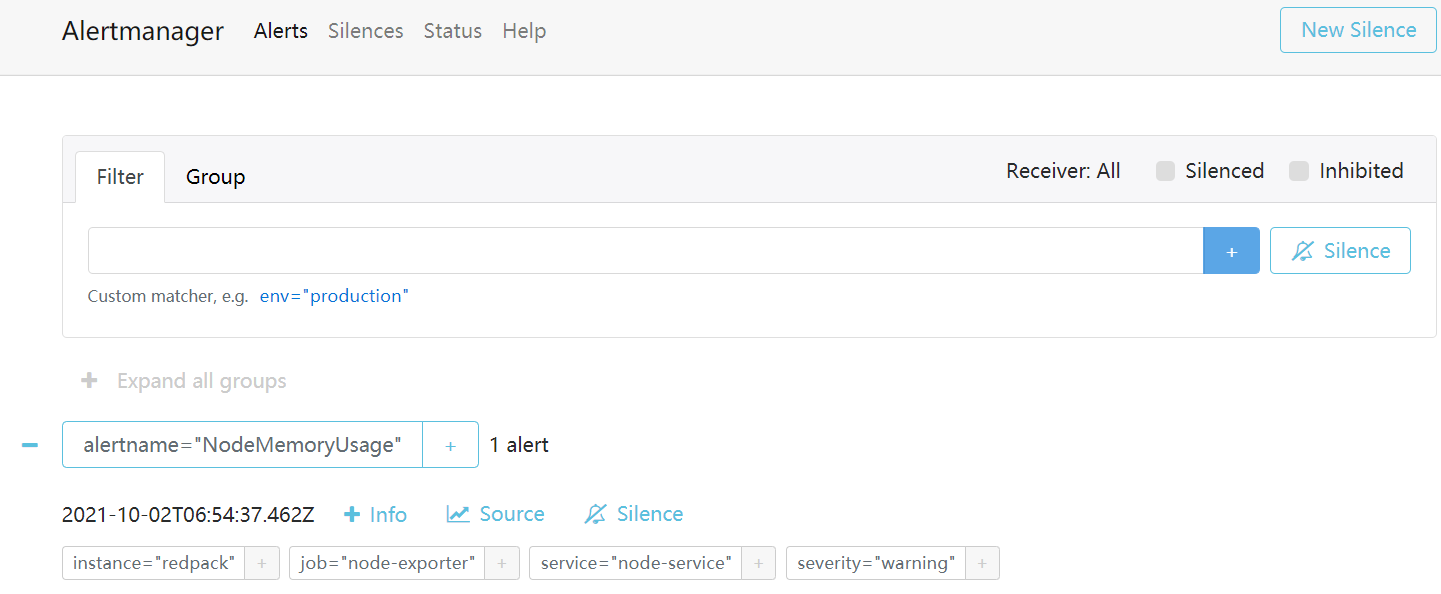Switch to the Group tab
This screenshot has height=594, width=1441.
coord(215,176)
